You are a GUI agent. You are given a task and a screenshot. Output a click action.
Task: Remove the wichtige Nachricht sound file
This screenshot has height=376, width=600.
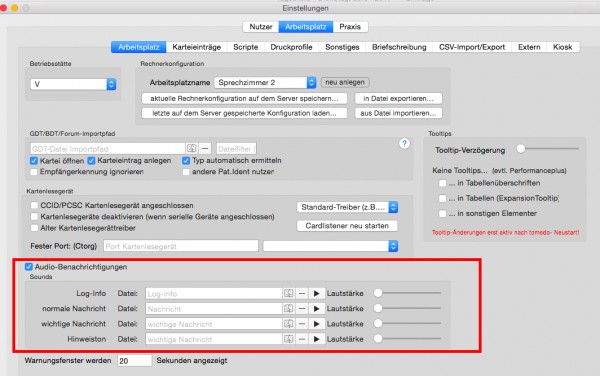click(302, 324)
